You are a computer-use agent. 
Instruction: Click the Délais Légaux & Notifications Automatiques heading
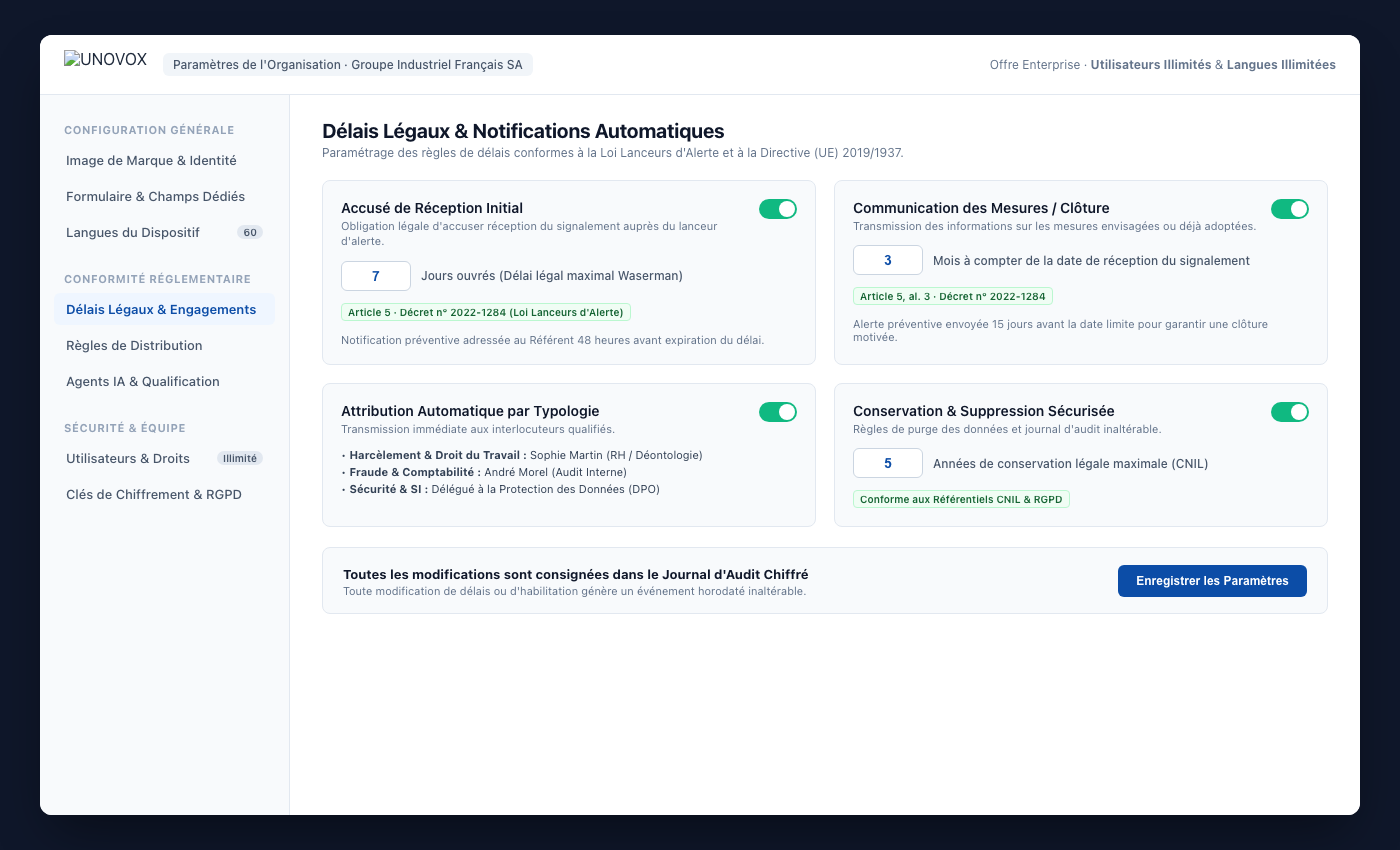[x=523, y=131]
